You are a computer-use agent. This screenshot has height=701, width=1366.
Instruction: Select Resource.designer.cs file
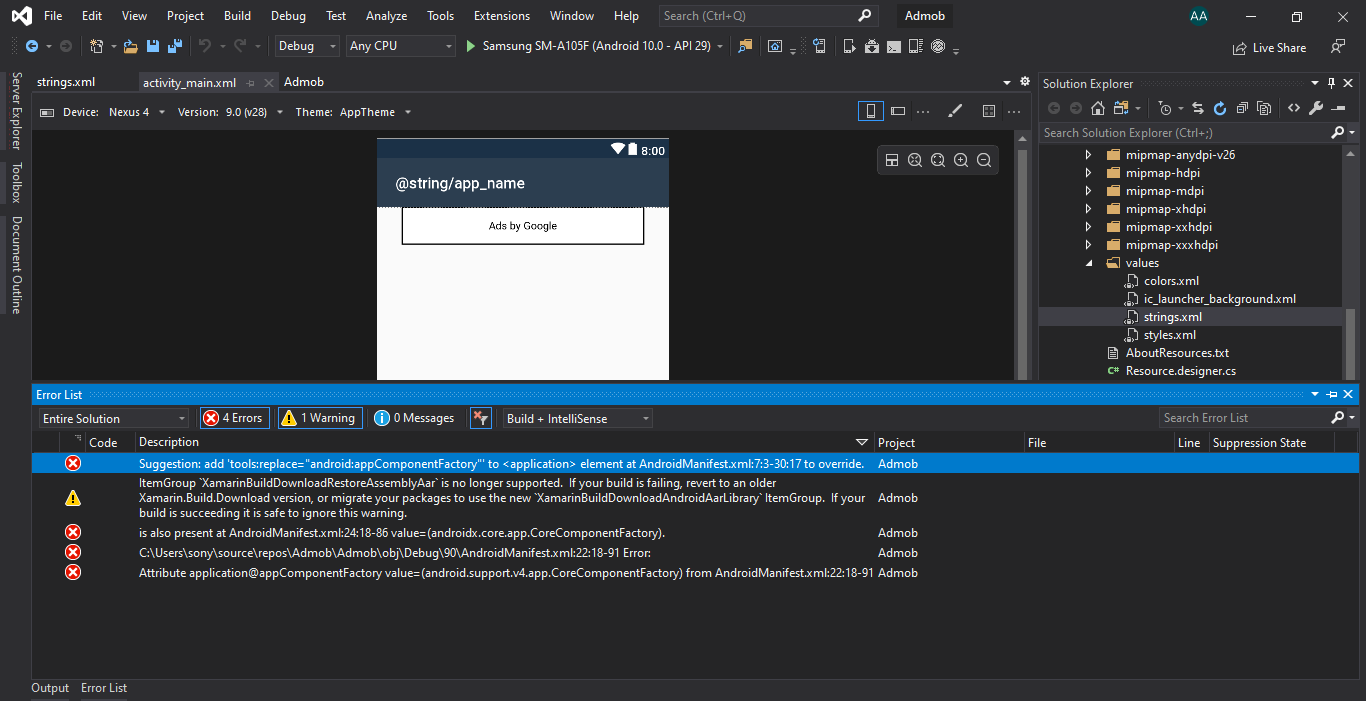[x=1180, y=371]
